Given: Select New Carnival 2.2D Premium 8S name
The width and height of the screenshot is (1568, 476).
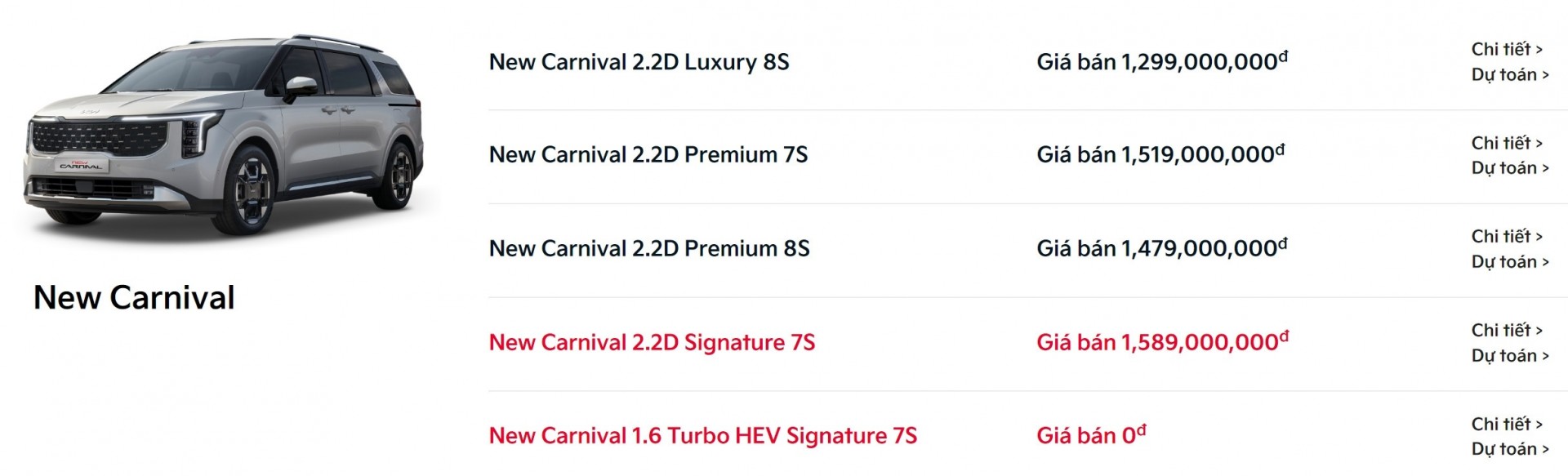Looking at the screenshot, I should click(649, 248).
